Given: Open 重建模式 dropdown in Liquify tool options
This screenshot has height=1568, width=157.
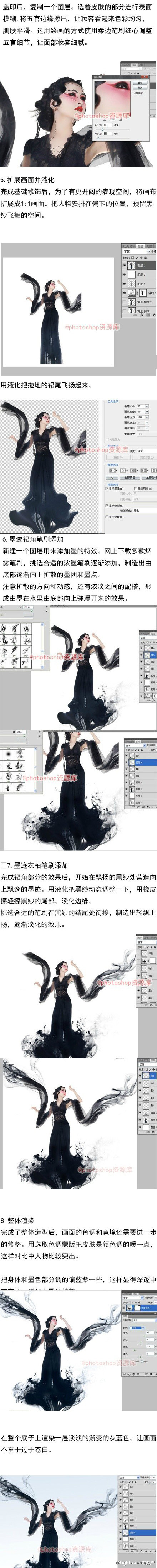Looking at the screenshot, I should 147,433.
